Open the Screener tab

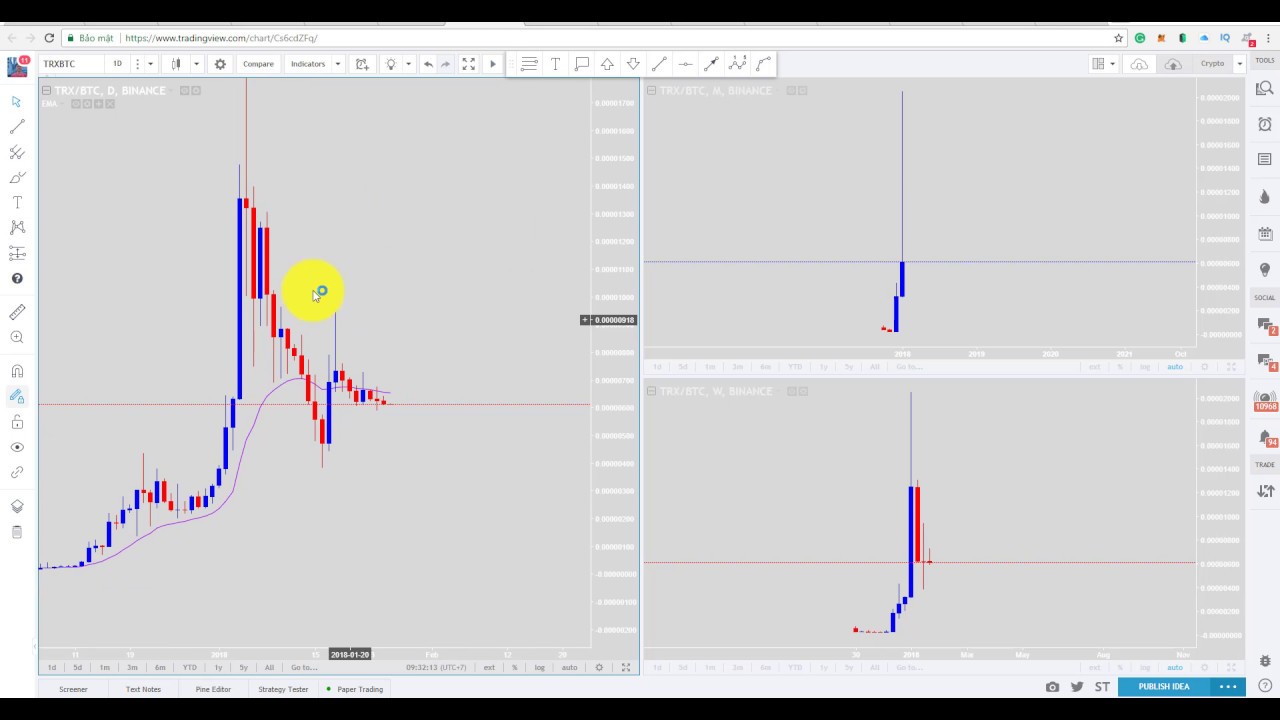(x=73, y=689)
